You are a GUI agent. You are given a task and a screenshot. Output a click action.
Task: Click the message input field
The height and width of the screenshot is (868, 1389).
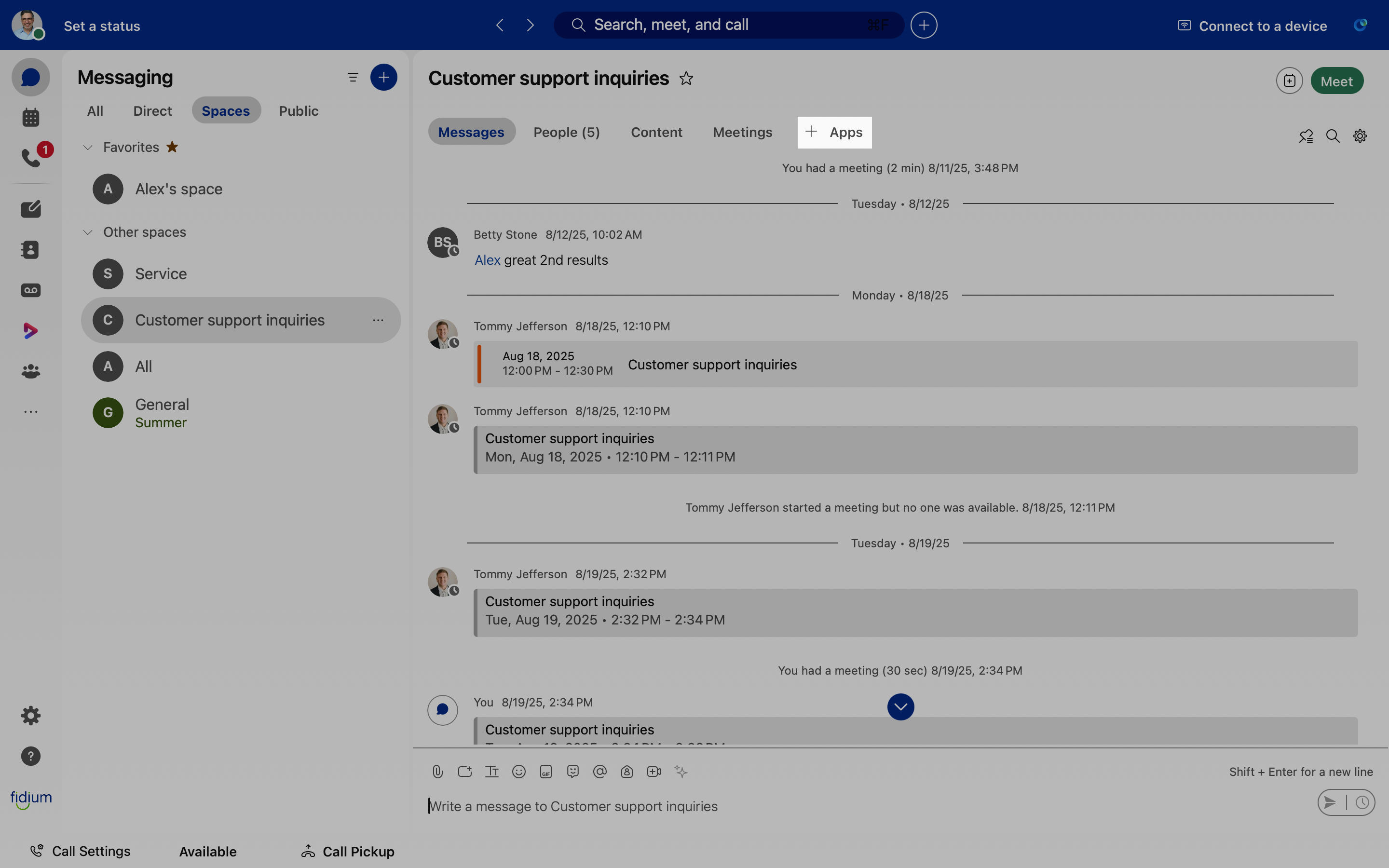click(x=861, y=806)
